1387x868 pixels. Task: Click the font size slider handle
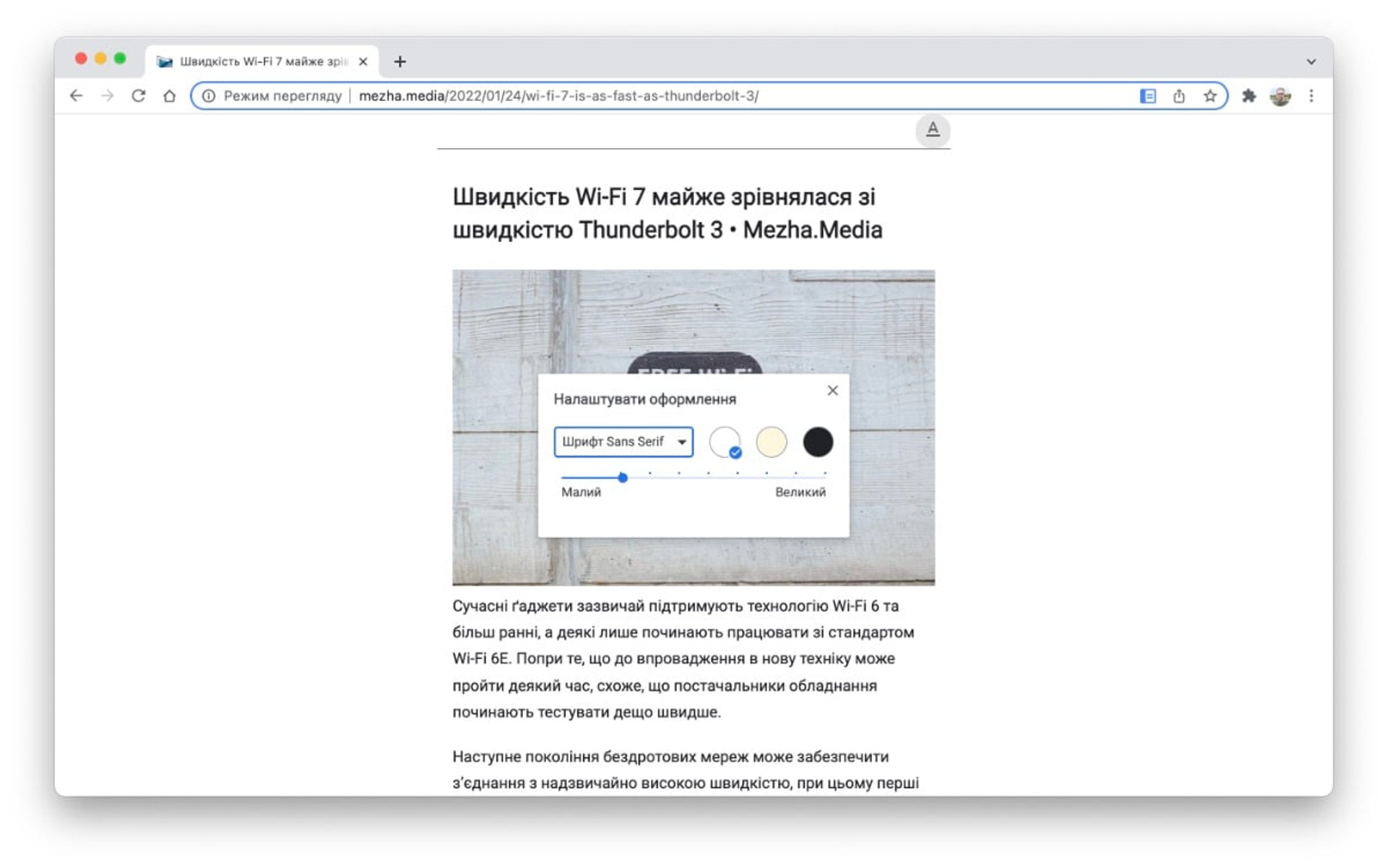(x=623, y=478)
